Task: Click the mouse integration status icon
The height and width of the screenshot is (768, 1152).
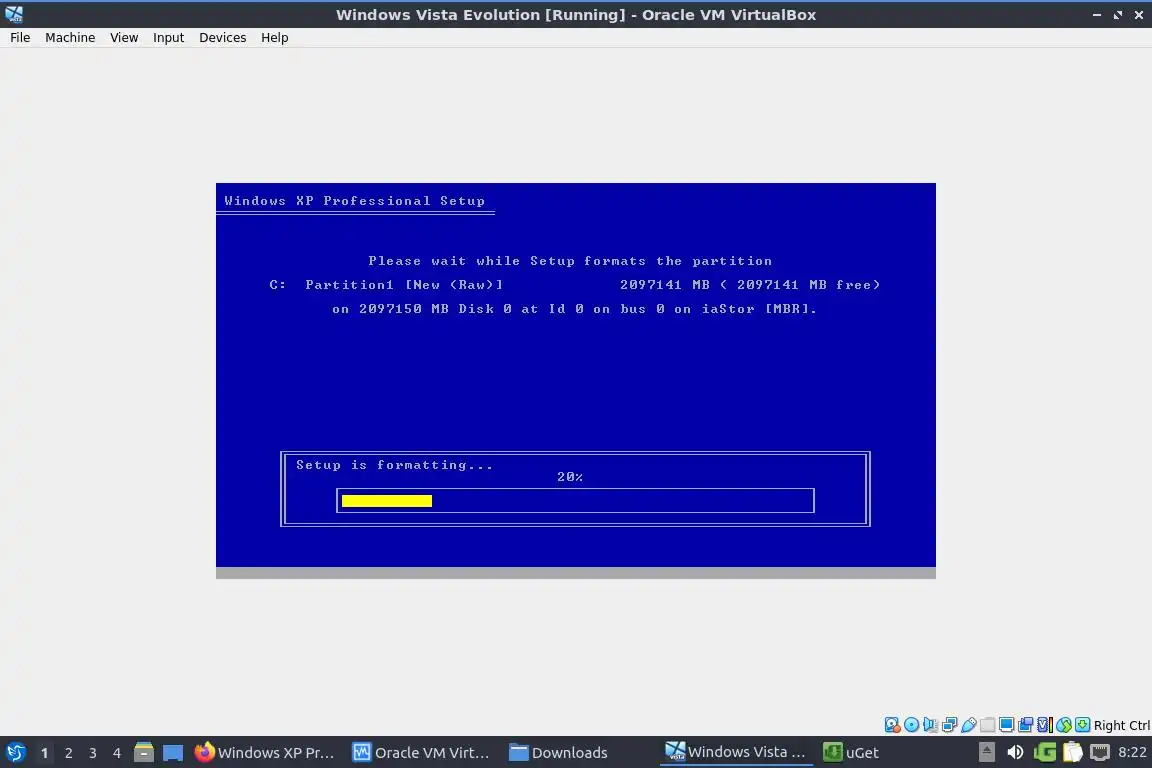Action: coord(1064,725)
